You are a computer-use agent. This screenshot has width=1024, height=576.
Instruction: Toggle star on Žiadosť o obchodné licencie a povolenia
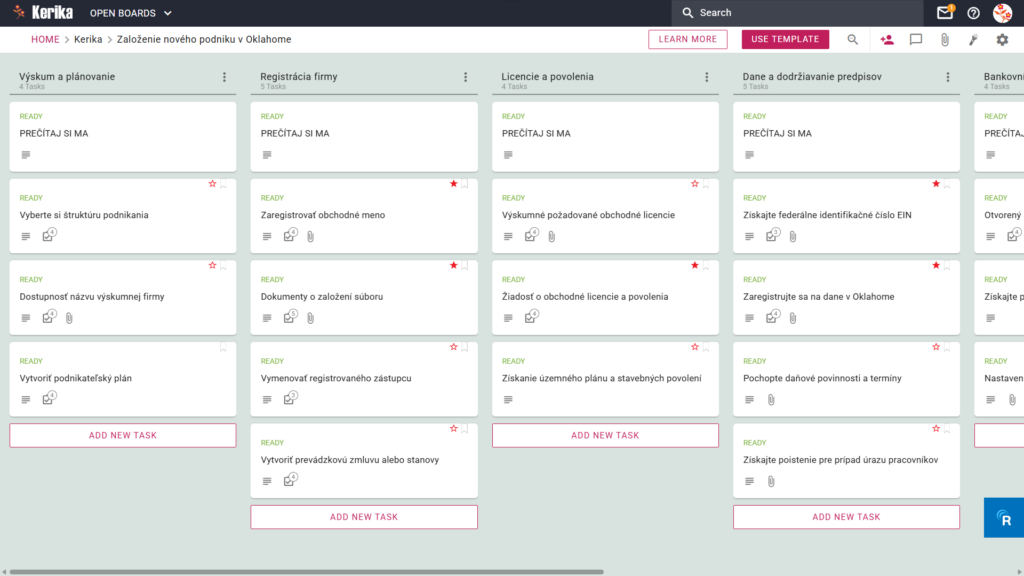pos(695,265)
